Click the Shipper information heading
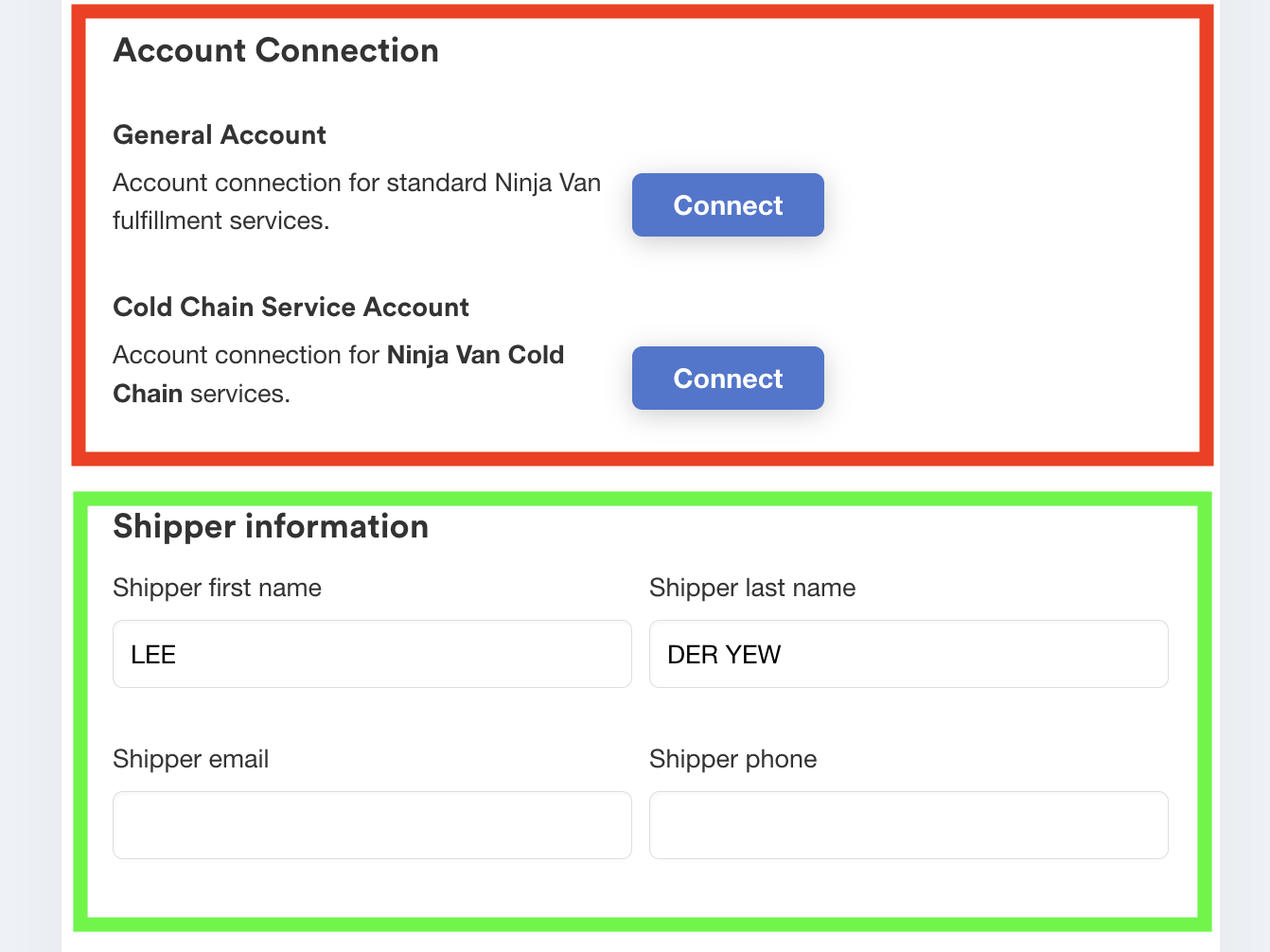 point(271,526)
